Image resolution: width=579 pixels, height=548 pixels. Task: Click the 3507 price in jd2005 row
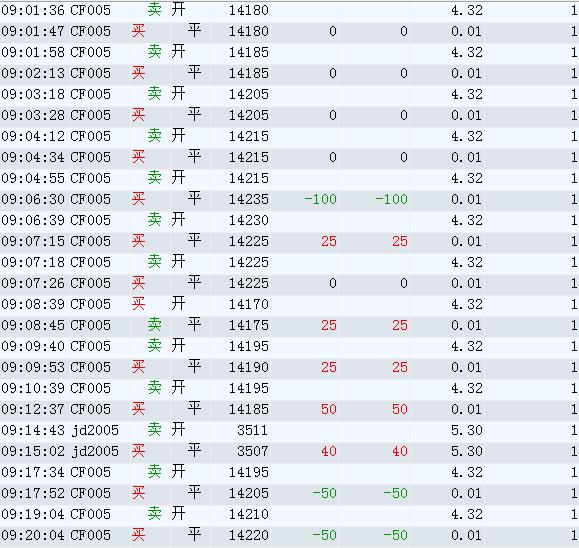click(x=252, y=451)
